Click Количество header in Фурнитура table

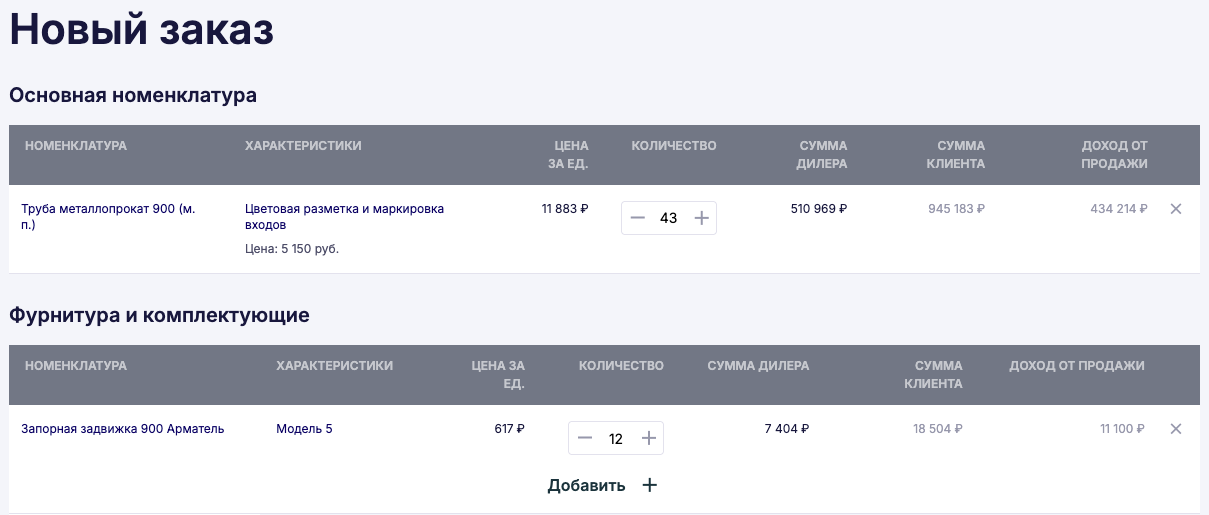(x=621, y=366)
